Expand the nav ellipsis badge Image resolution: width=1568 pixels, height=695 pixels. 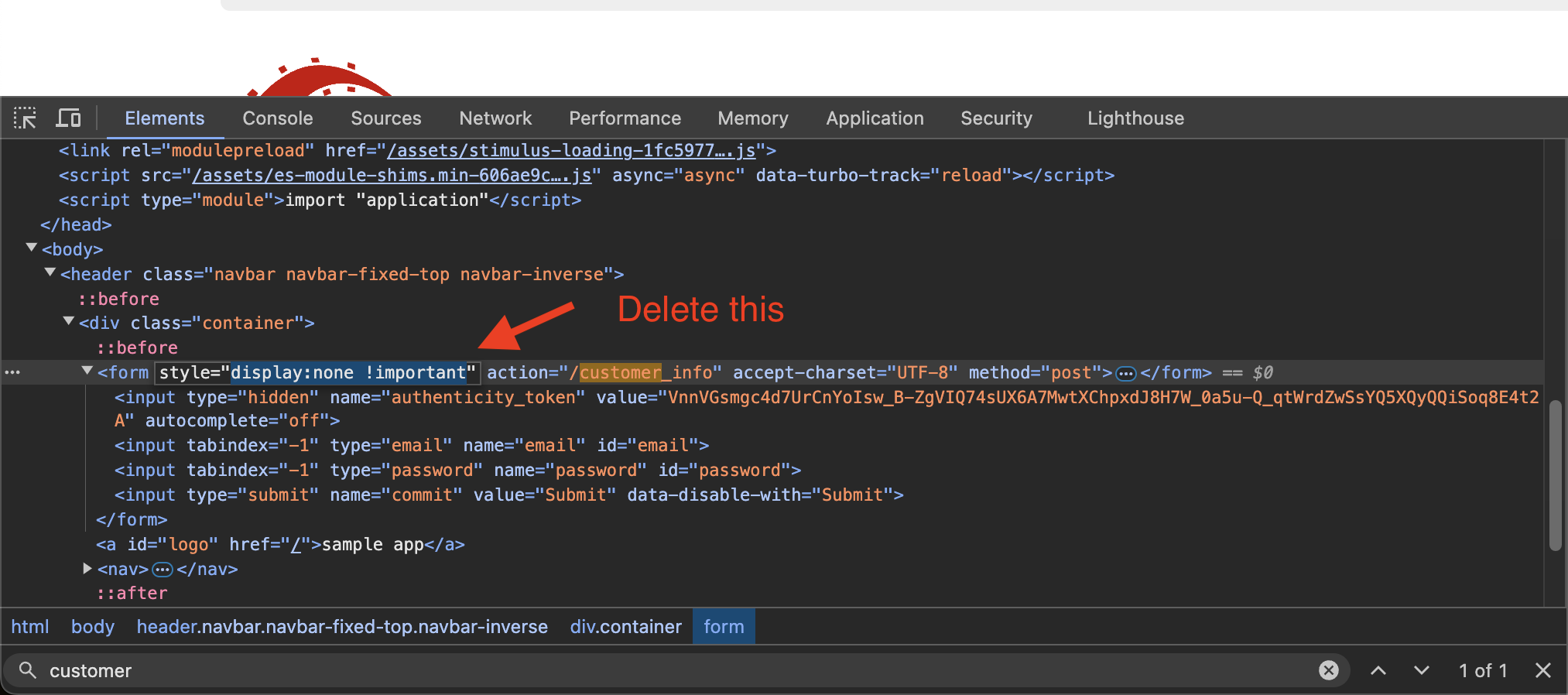pyautogui.click(x=163, y=570)
